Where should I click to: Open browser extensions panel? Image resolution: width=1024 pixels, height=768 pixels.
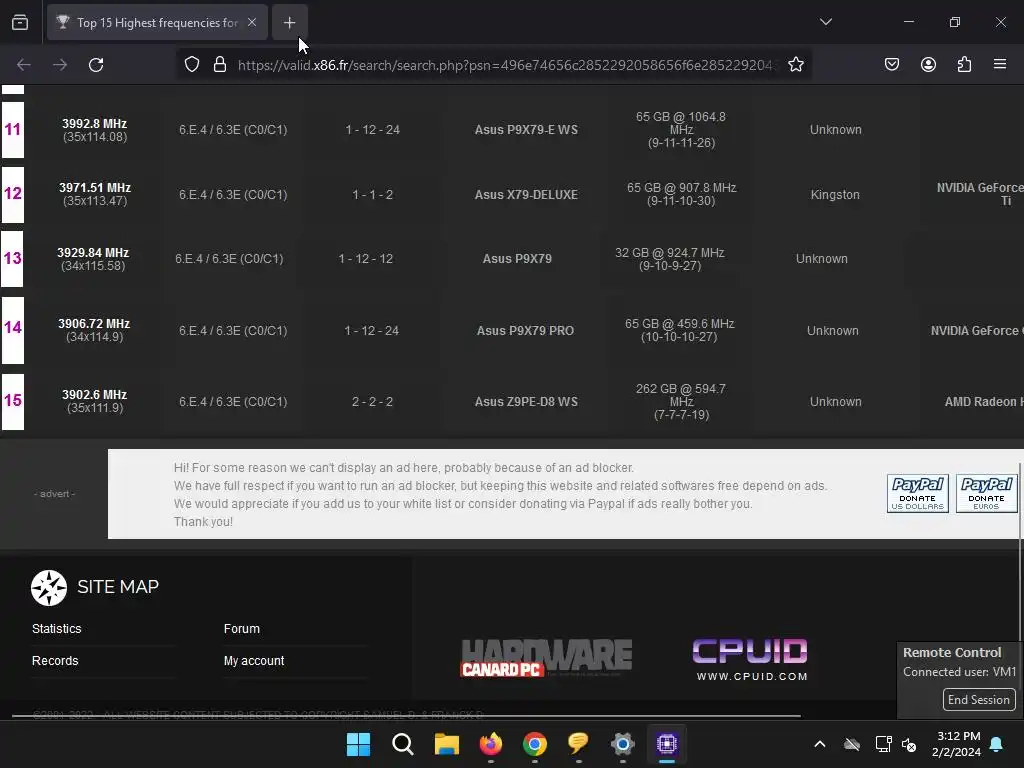coord(964,65)
